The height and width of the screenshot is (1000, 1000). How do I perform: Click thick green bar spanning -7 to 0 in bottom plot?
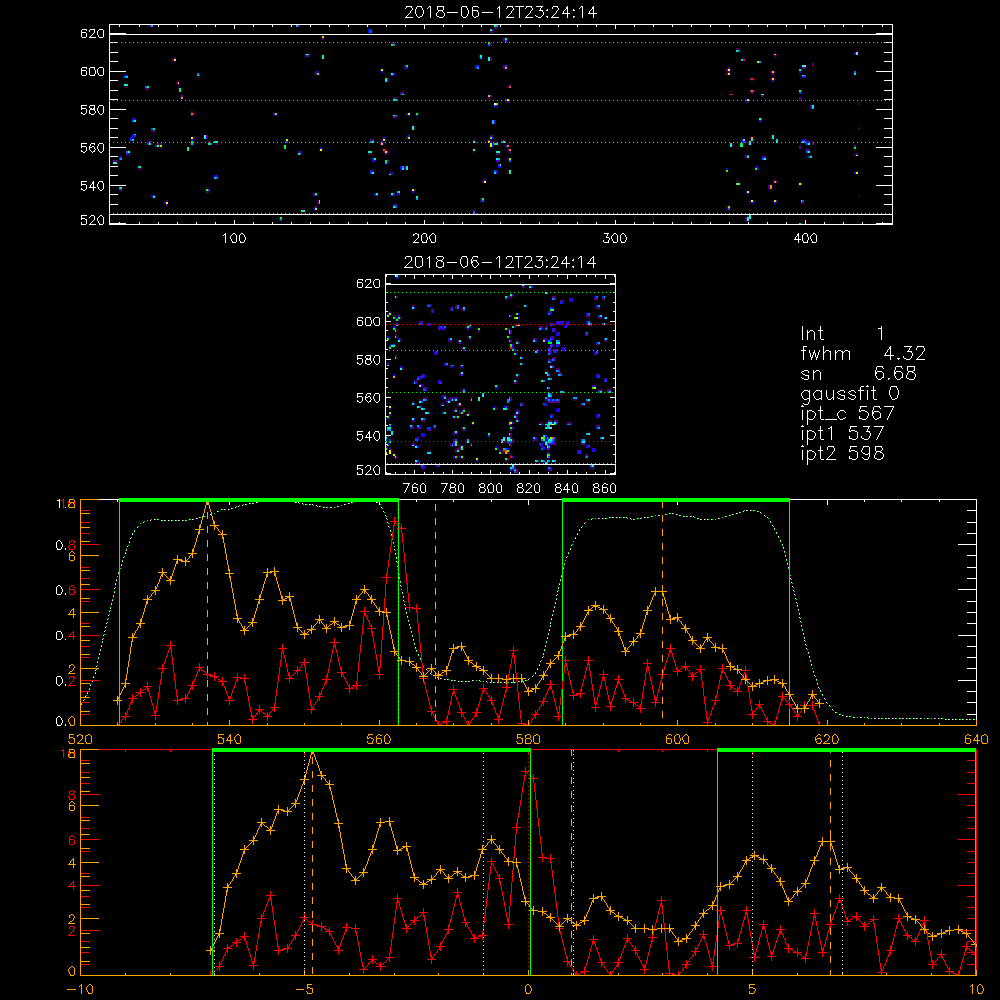(x=371, y=750)
